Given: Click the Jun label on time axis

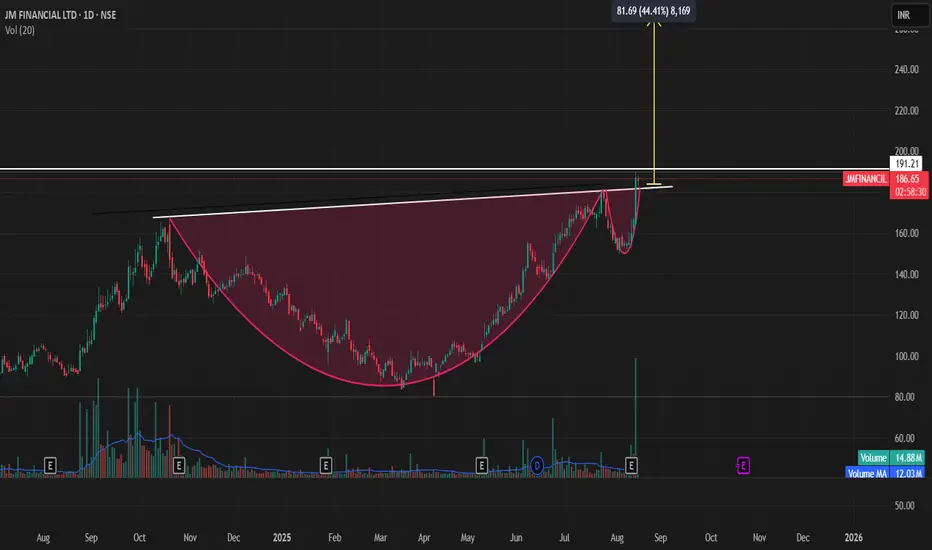Looking at the screenshot, I should point(516,538).
